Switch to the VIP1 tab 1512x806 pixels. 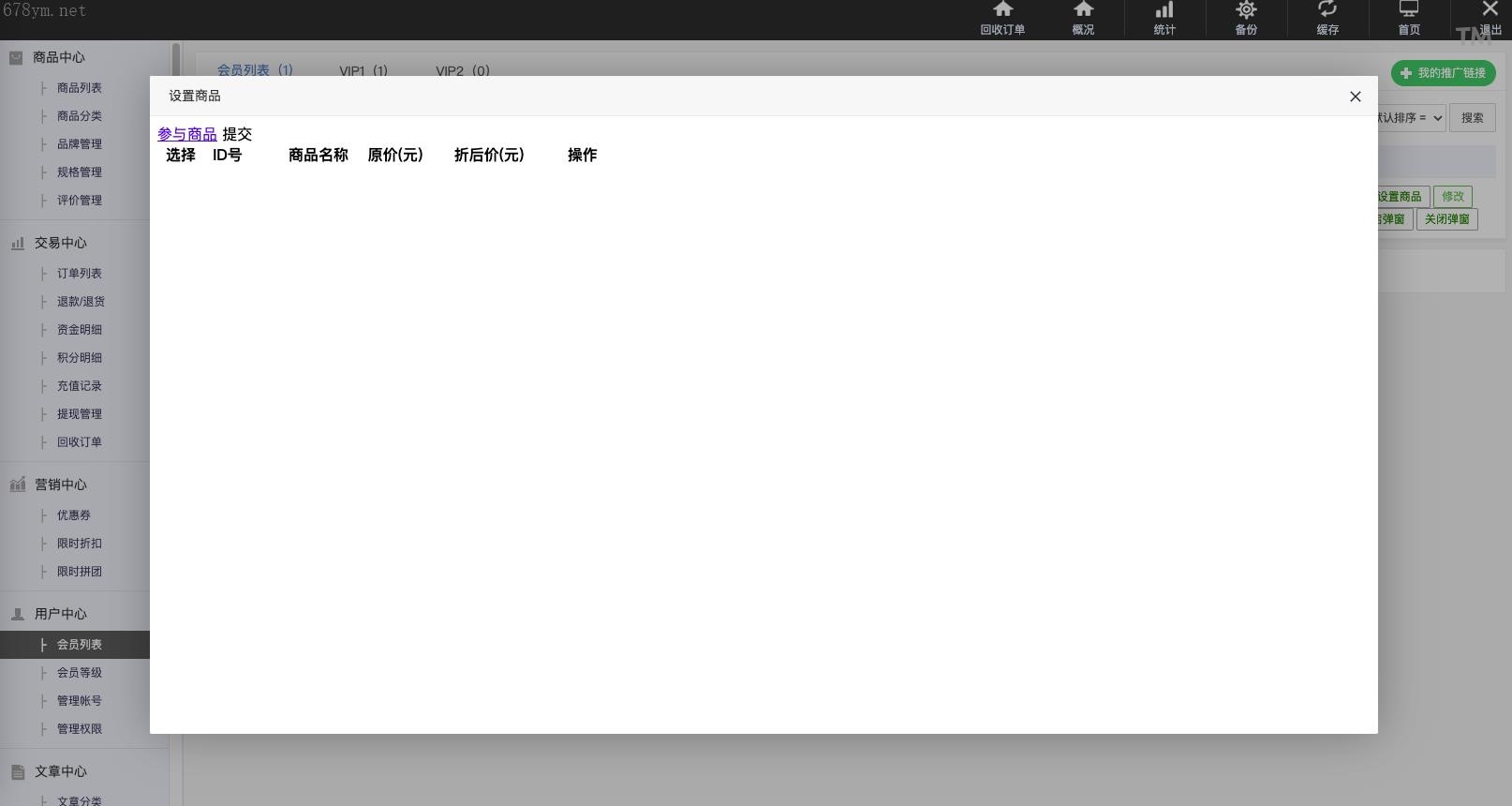coord(363,70)
